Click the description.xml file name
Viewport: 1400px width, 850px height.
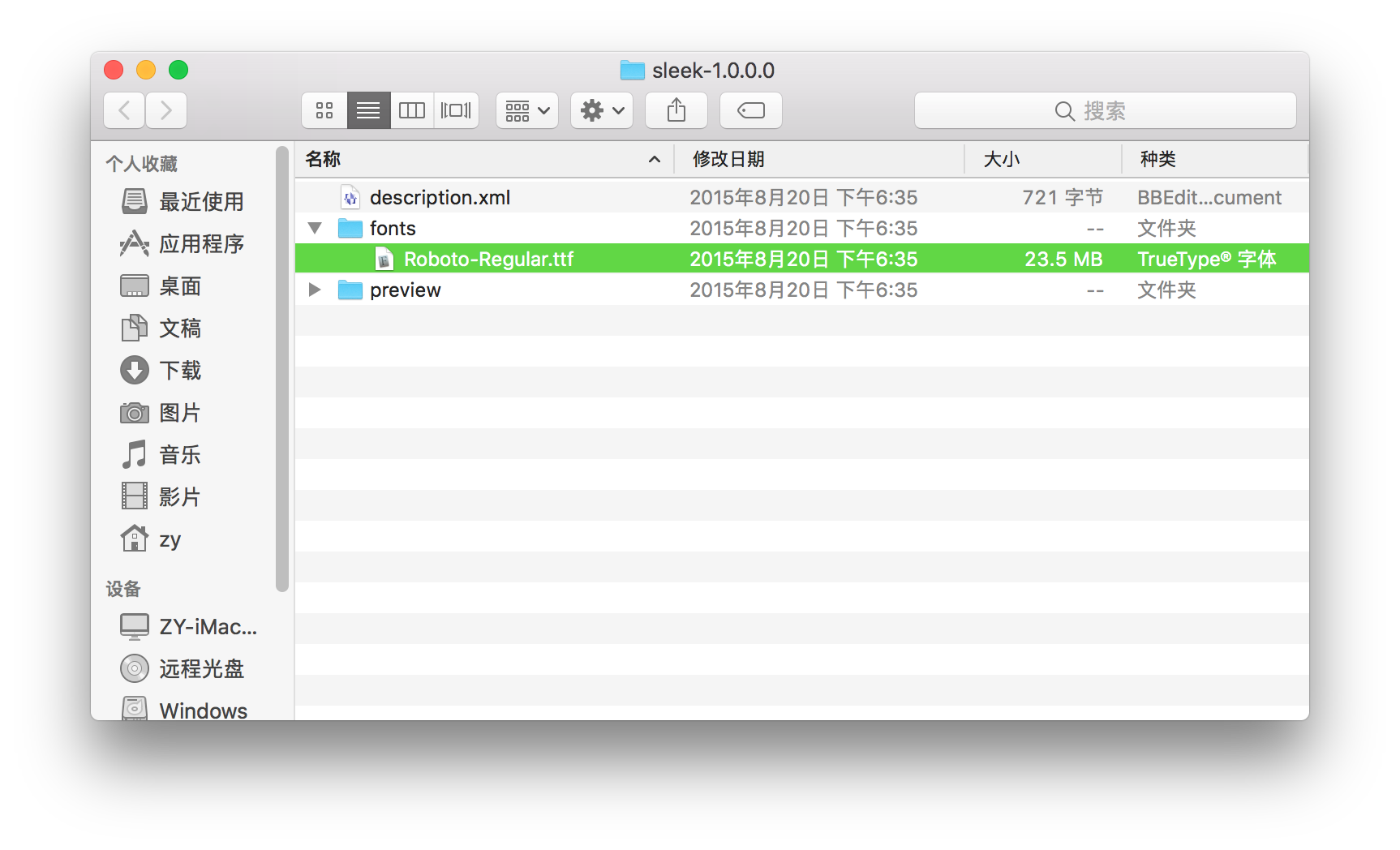tap(440, 197)
